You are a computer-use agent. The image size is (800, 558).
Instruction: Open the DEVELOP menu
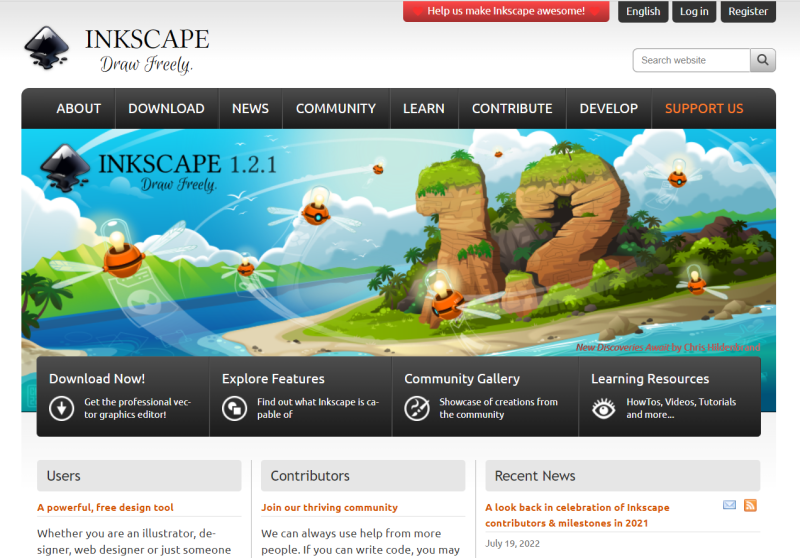608,109
